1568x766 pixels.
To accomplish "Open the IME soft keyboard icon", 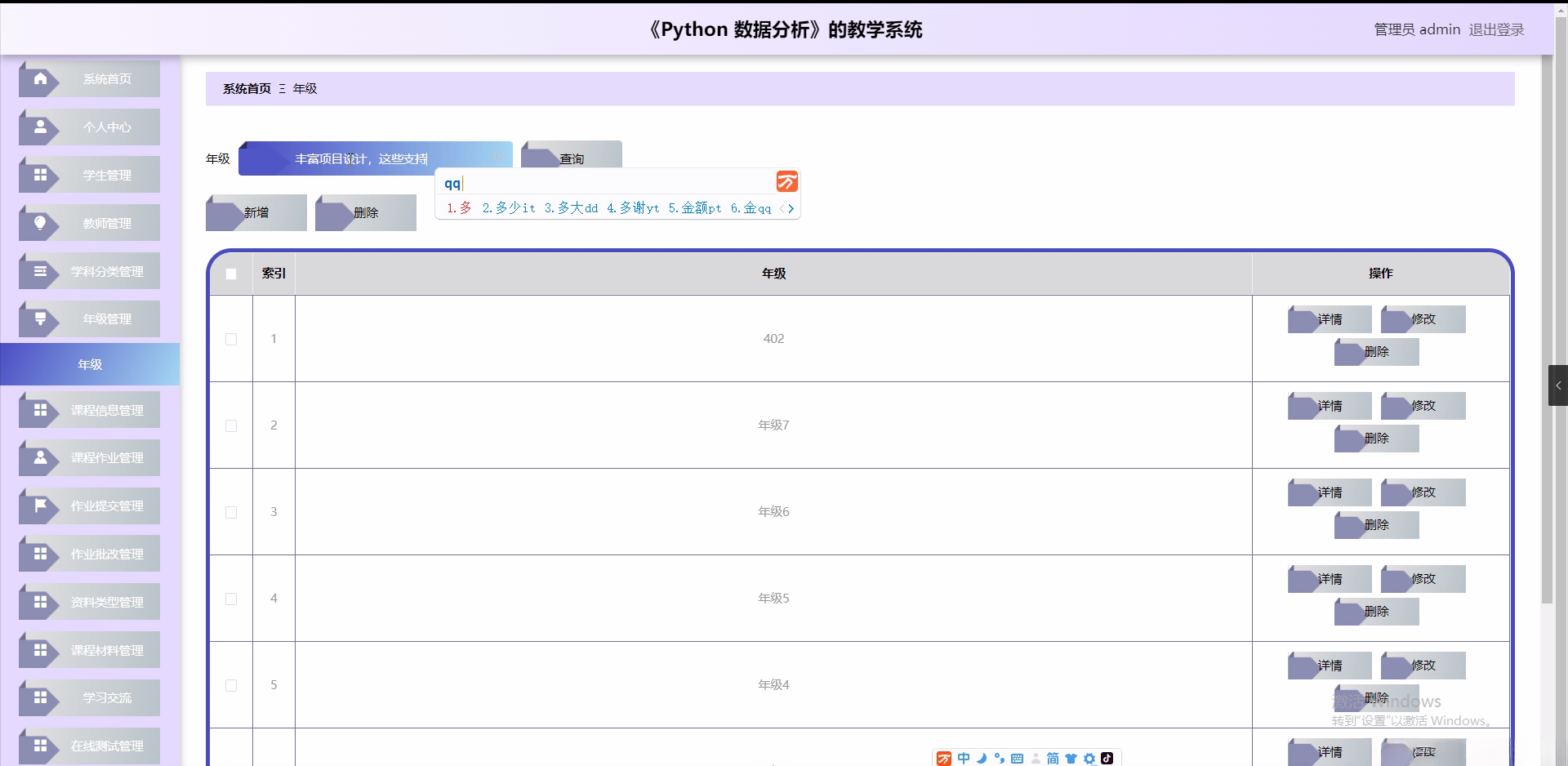I will 1017,759.
